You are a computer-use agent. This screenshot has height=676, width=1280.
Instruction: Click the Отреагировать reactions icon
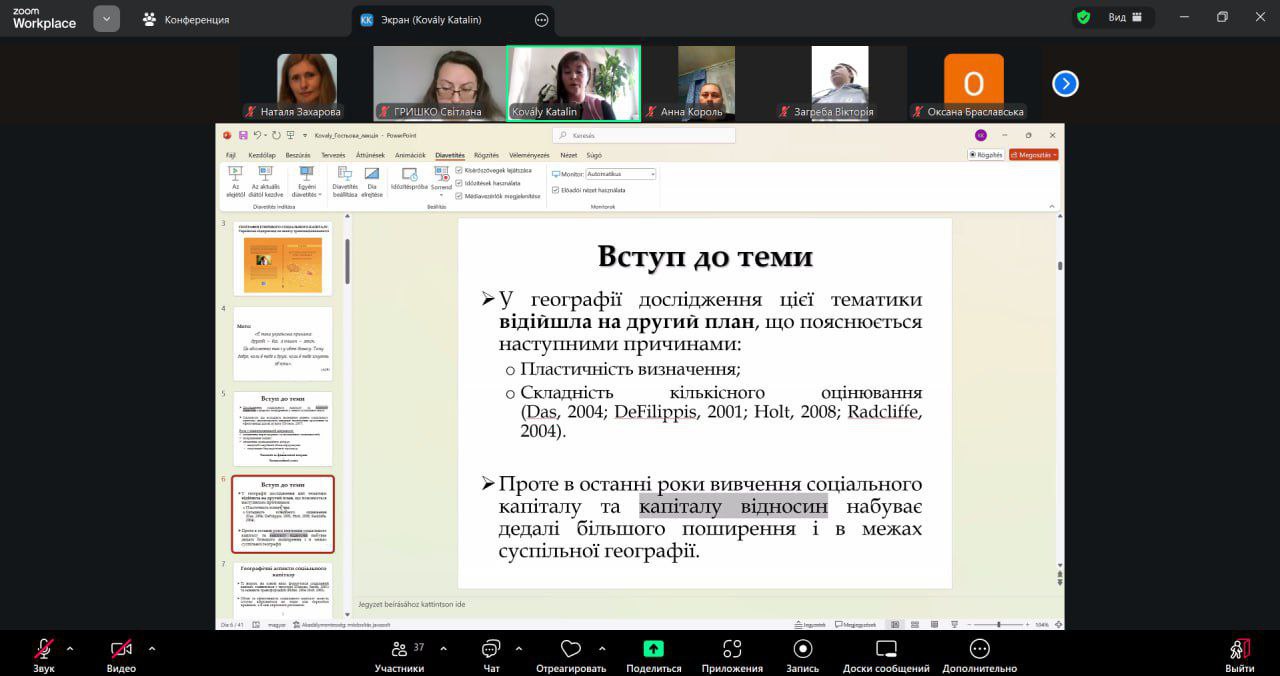click(571, 649)
